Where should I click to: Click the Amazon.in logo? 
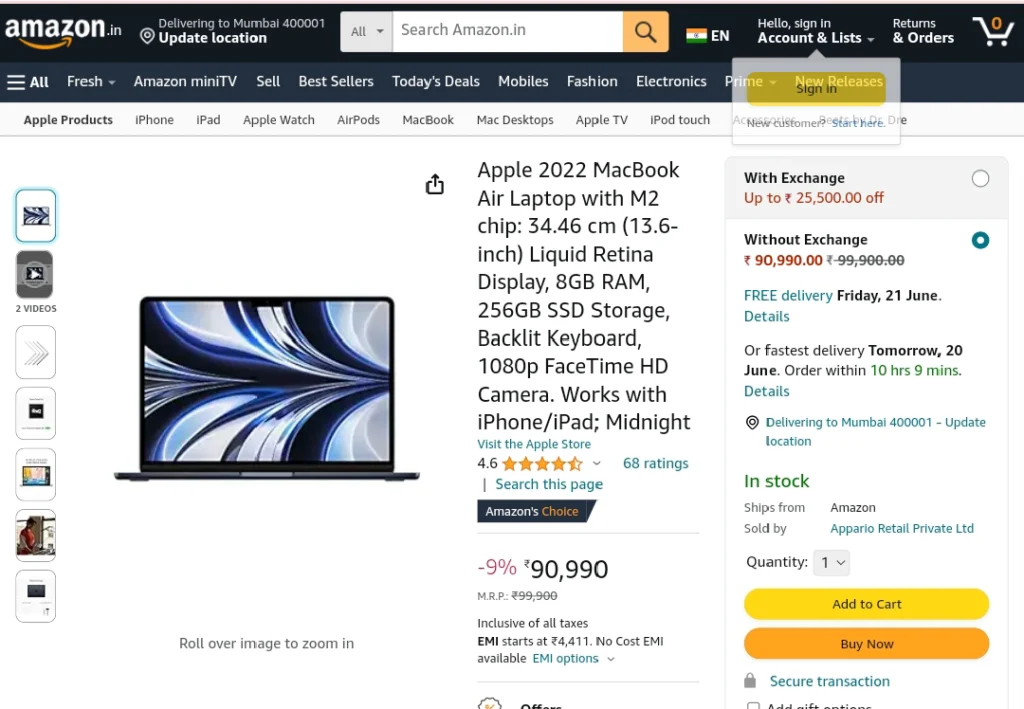tap(63, 31)
